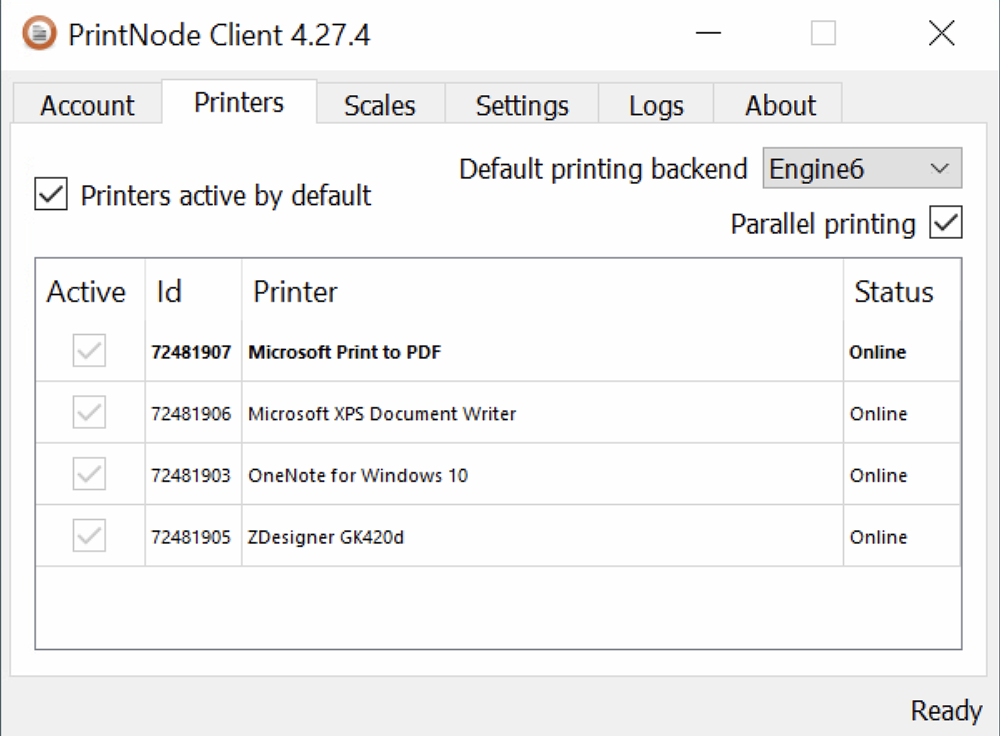Select the Printers tab

pos(239,102)
